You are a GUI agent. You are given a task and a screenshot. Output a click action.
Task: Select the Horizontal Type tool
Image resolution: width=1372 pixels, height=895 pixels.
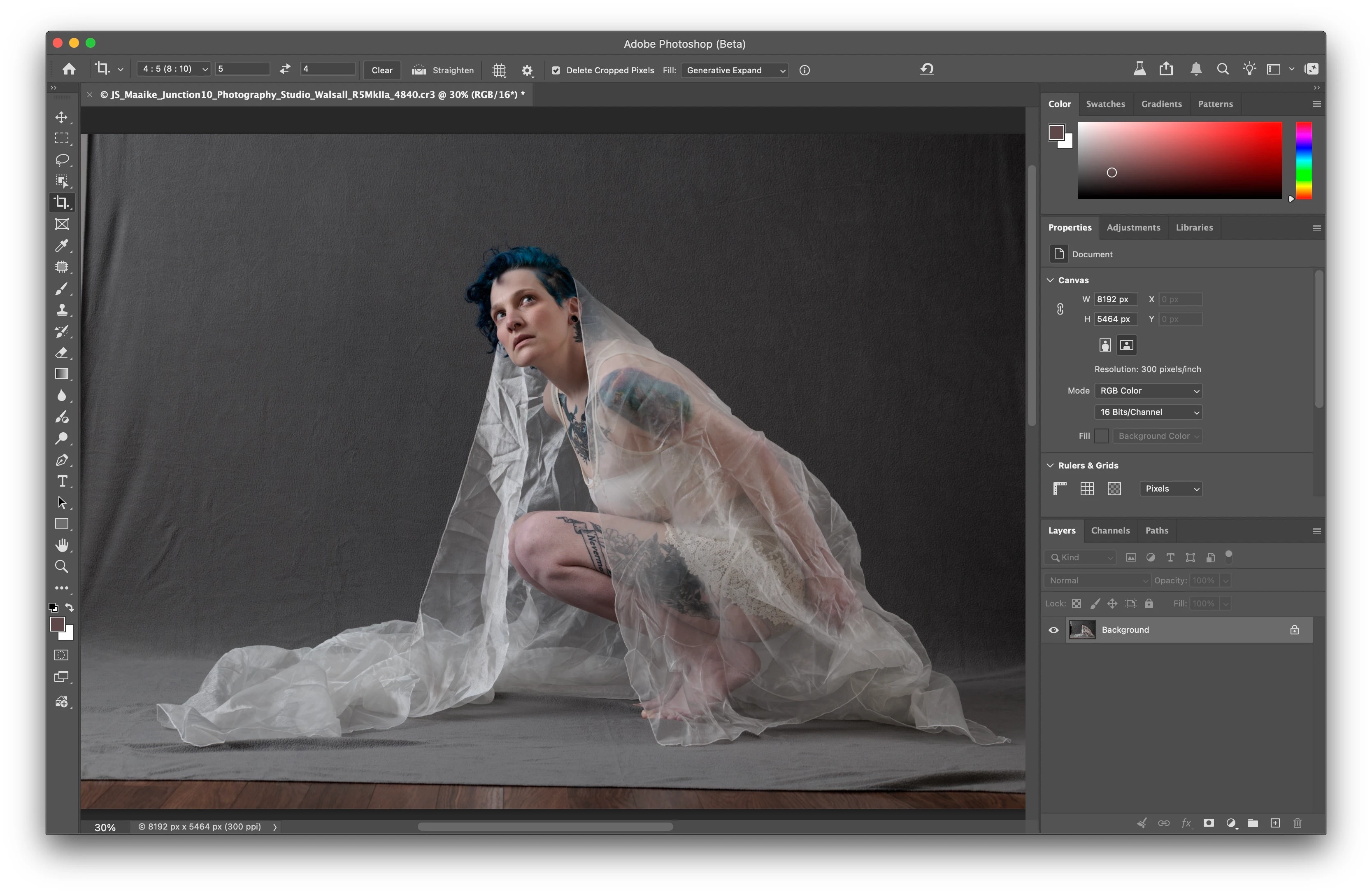(x=62, y=482)
